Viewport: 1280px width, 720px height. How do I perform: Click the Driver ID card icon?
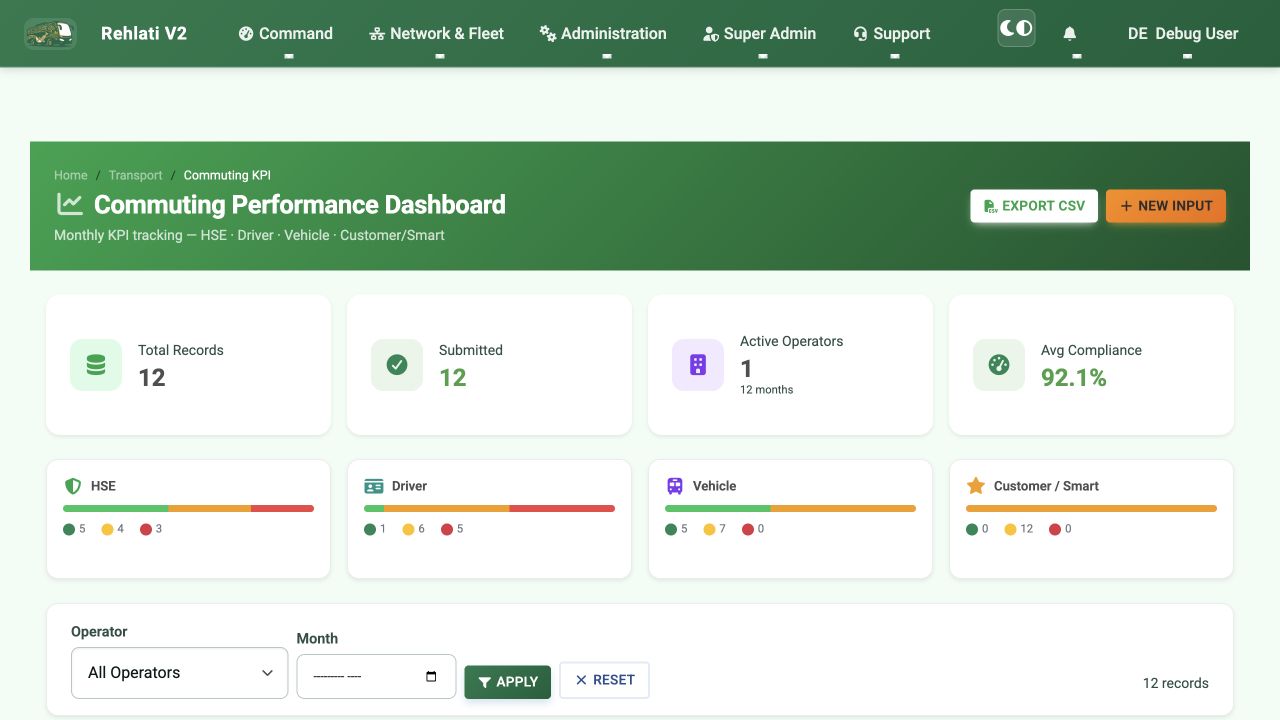click(x=374, y=486)
